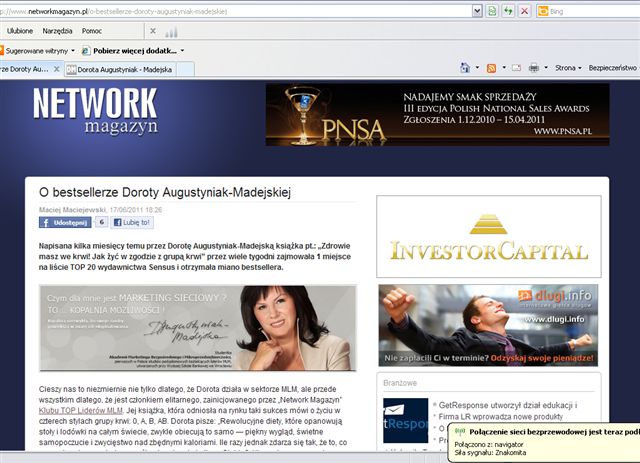Click the compatibility view icon in address bar

tap(492, 11)
